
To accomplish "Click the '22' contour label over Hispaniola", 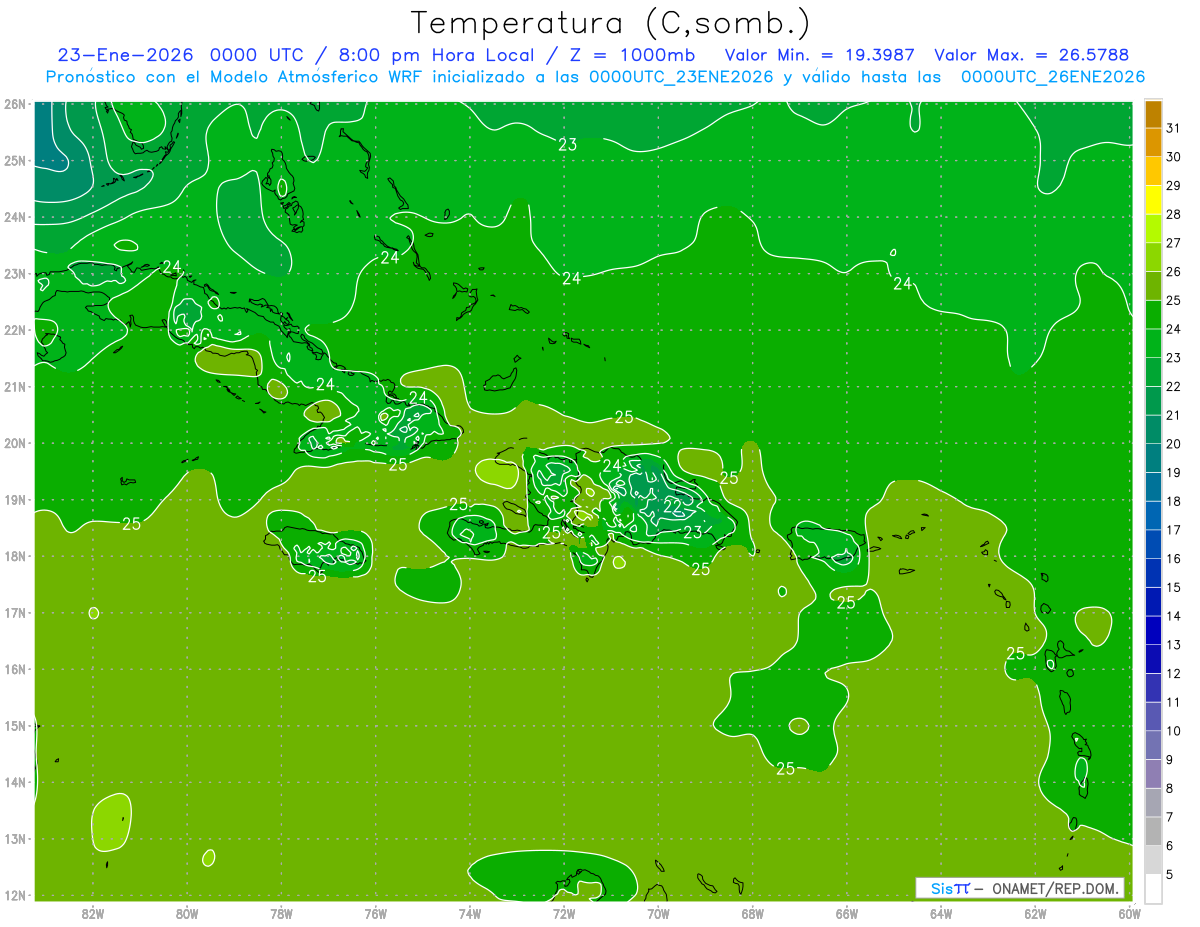I will (673, 505).
